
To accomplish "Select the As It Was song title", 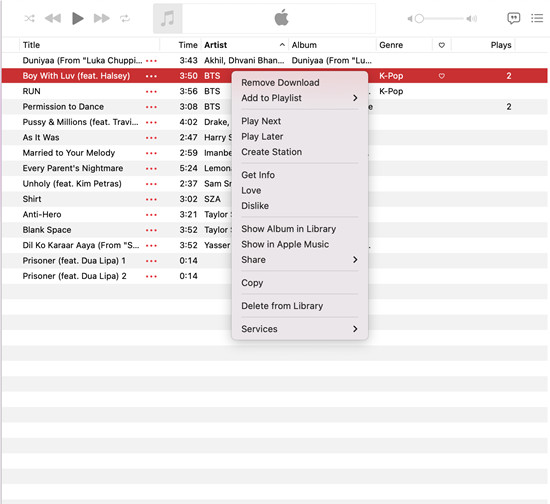I will coord(41,137).
